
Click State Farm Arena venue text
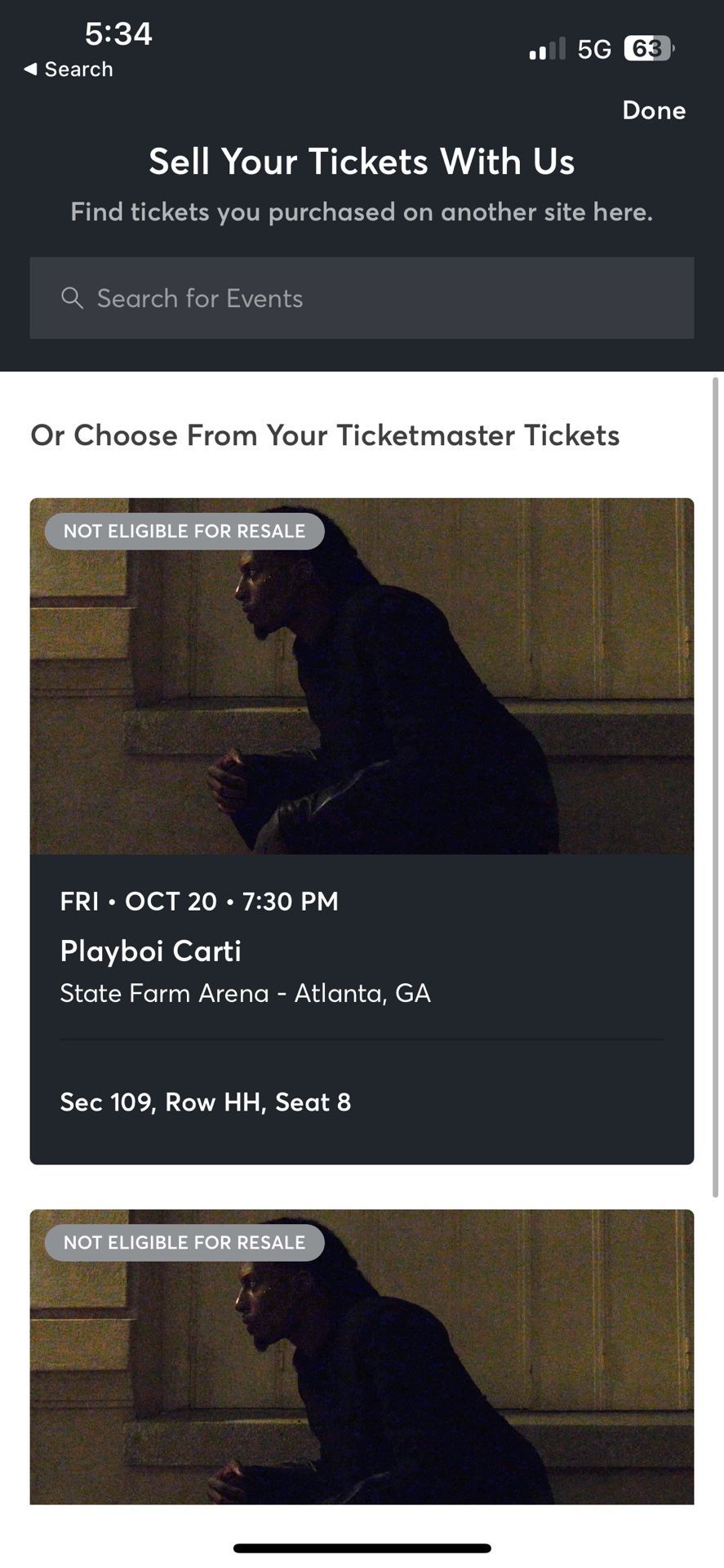245,993
